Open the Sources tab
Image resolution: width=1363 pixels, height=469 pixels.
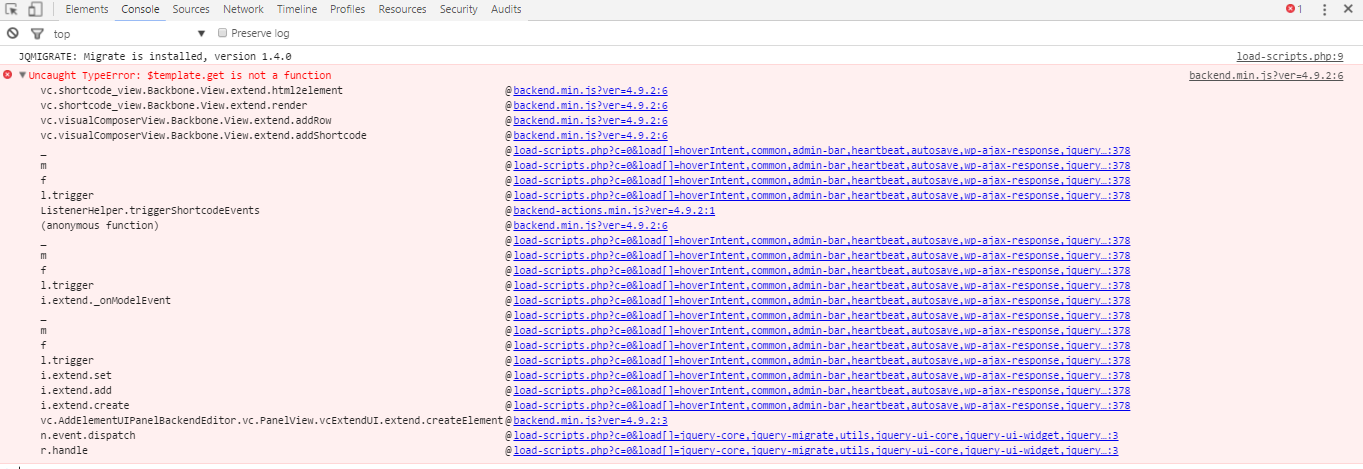tap(191, 9)
